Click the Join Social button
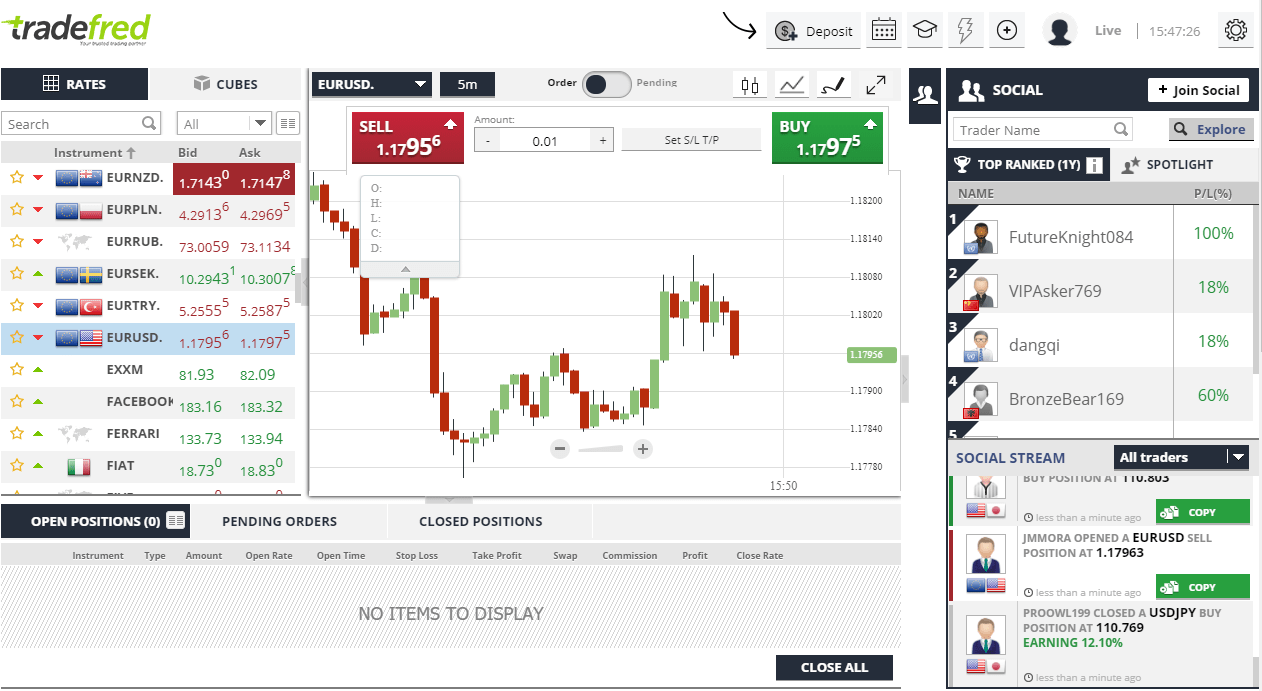Viewport: 1262px width, 691px height. point(1197,90)
